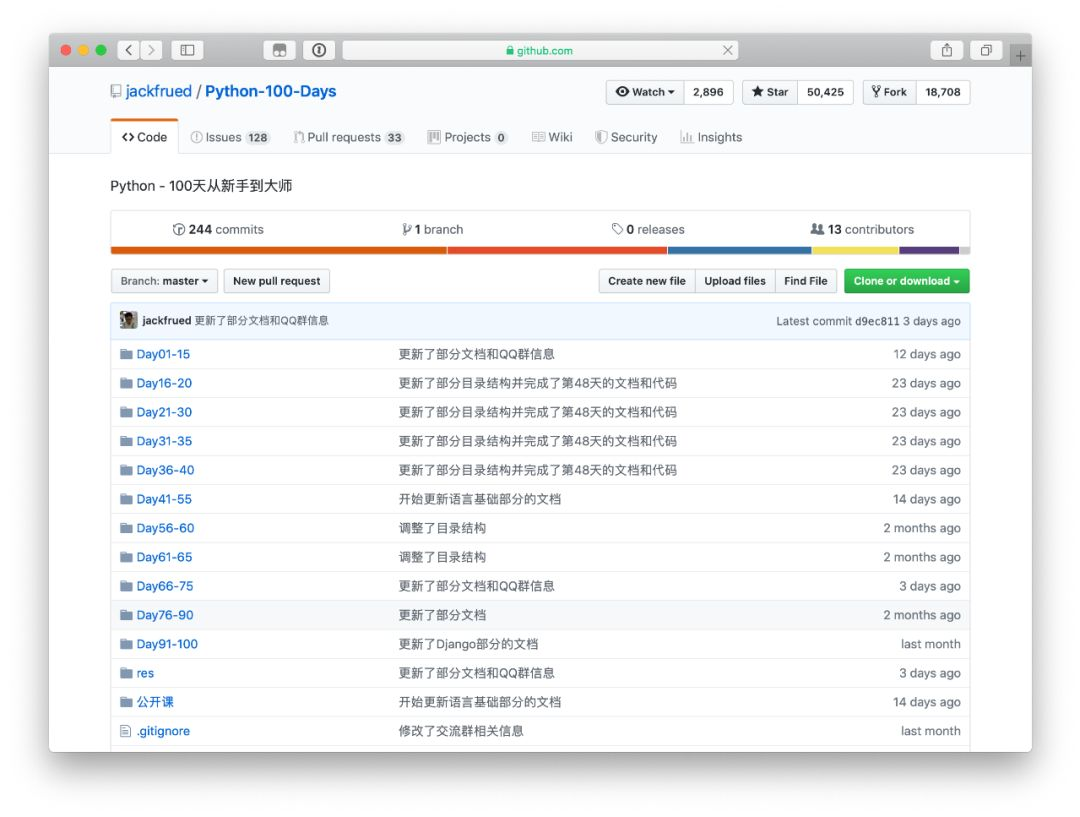The width and height of the screenshot is (1080, 817).
Task: View the 2,896 watchers count
Action: tap(708, 92)
